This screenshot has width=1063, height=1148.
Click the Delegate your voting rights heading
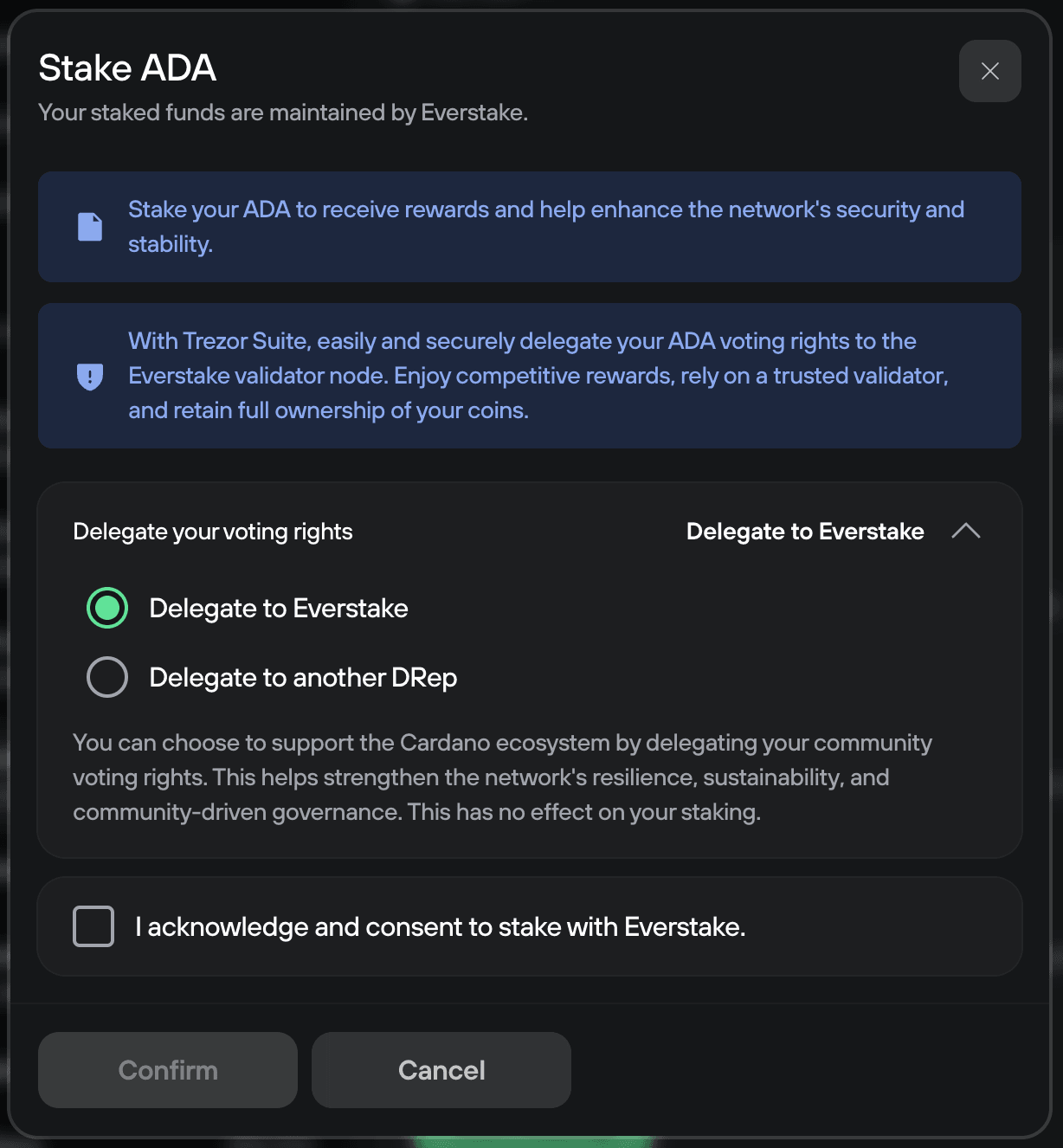pos(212,531)
